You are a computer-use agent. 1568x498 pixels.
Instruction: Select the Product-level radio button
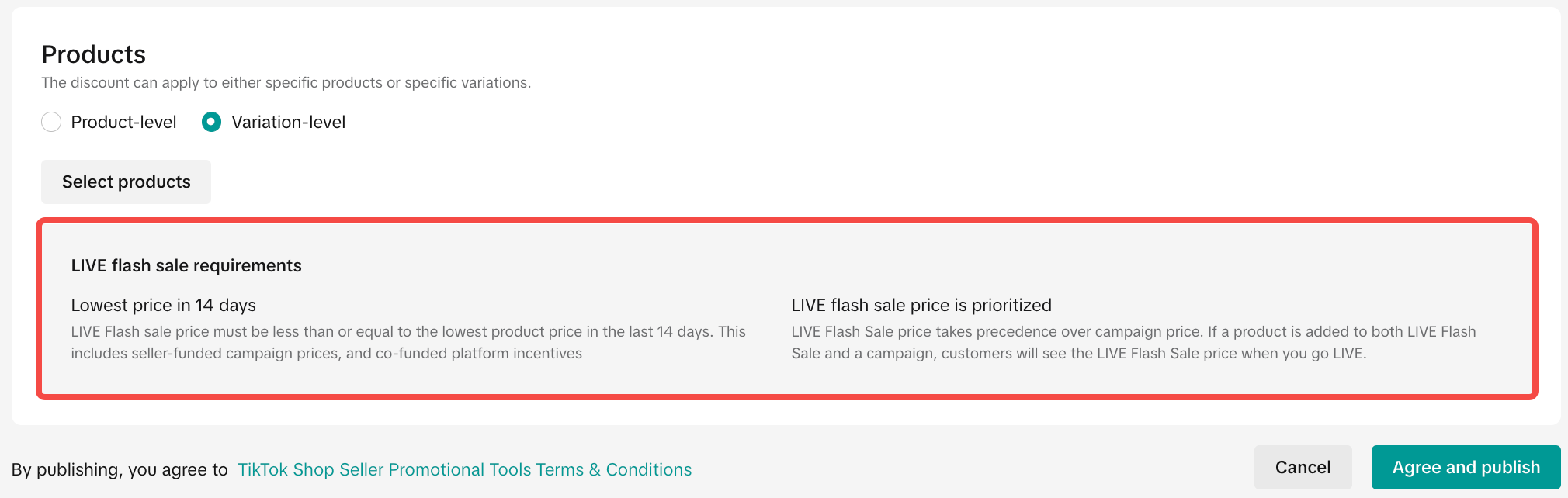[51, 122]
